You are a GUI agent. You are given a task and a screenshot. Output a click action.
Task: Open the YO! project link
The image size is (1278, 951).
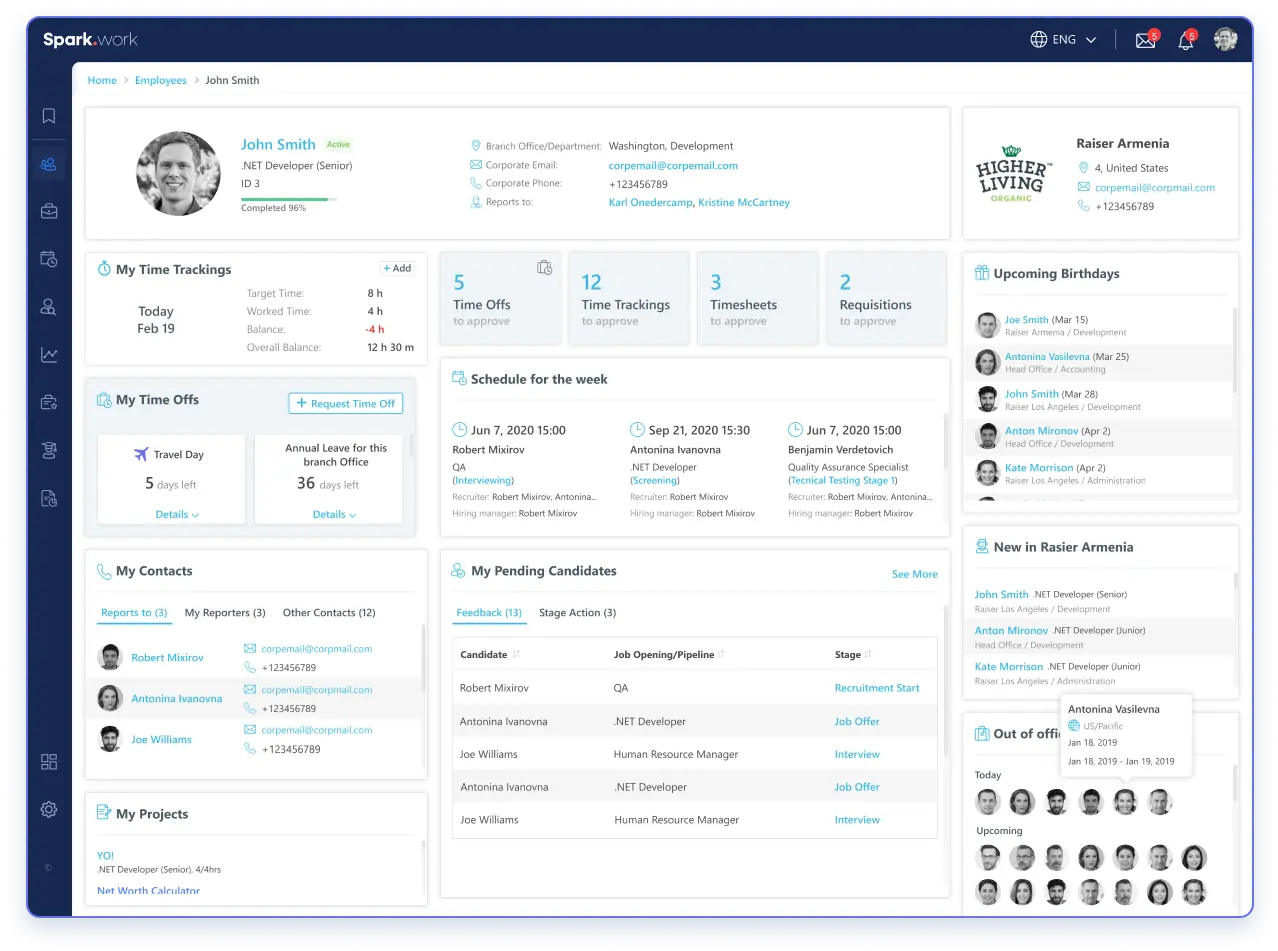point(105,855)
